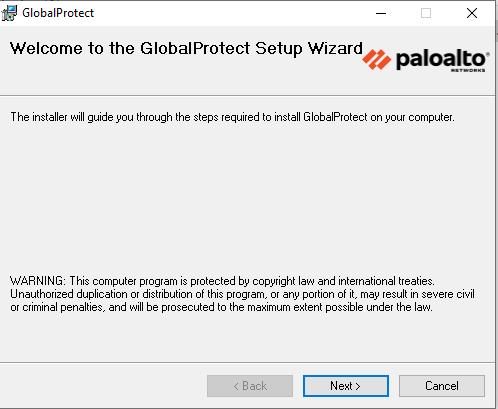
Task: Proceed with the Next > button
Action: point(346,386)
